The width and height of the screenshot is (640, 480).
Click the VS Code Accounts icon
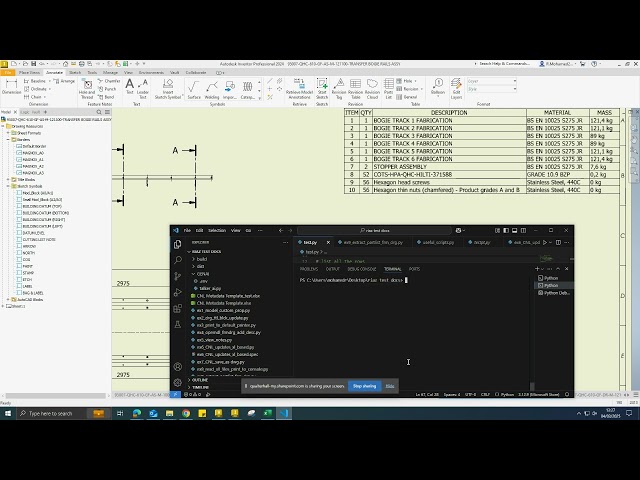click(x=178, y=367)
